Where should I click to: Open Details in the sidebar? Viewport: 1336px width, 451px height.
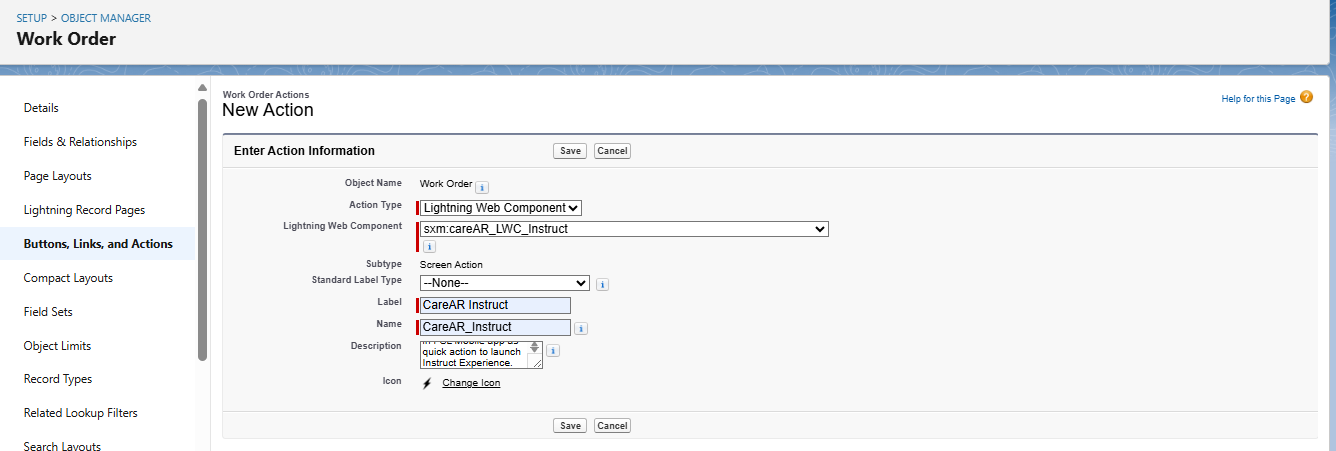(x=41, y=108)
